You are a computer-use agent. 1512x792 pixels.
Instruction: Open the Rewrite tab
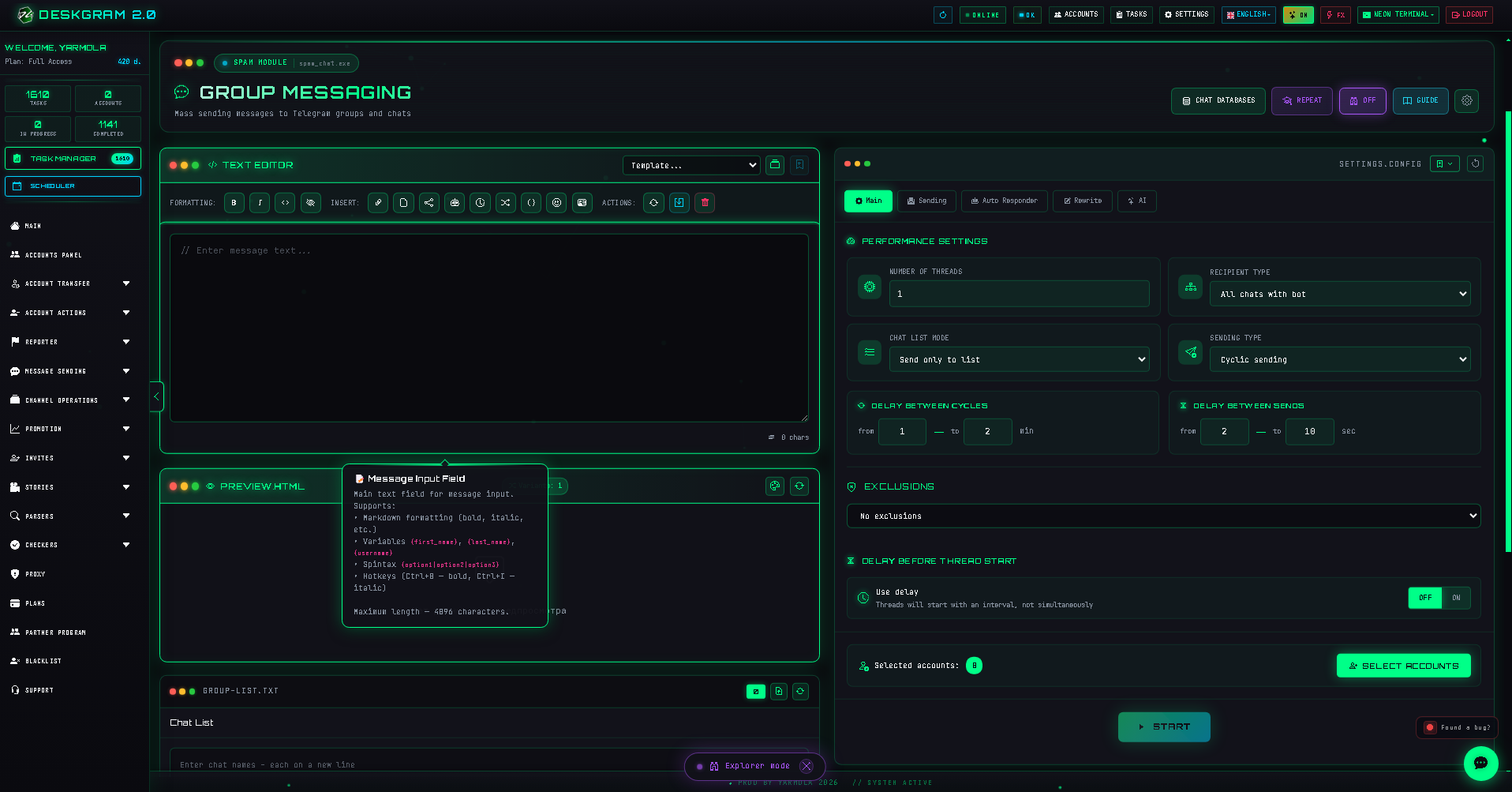(1083, 201)
